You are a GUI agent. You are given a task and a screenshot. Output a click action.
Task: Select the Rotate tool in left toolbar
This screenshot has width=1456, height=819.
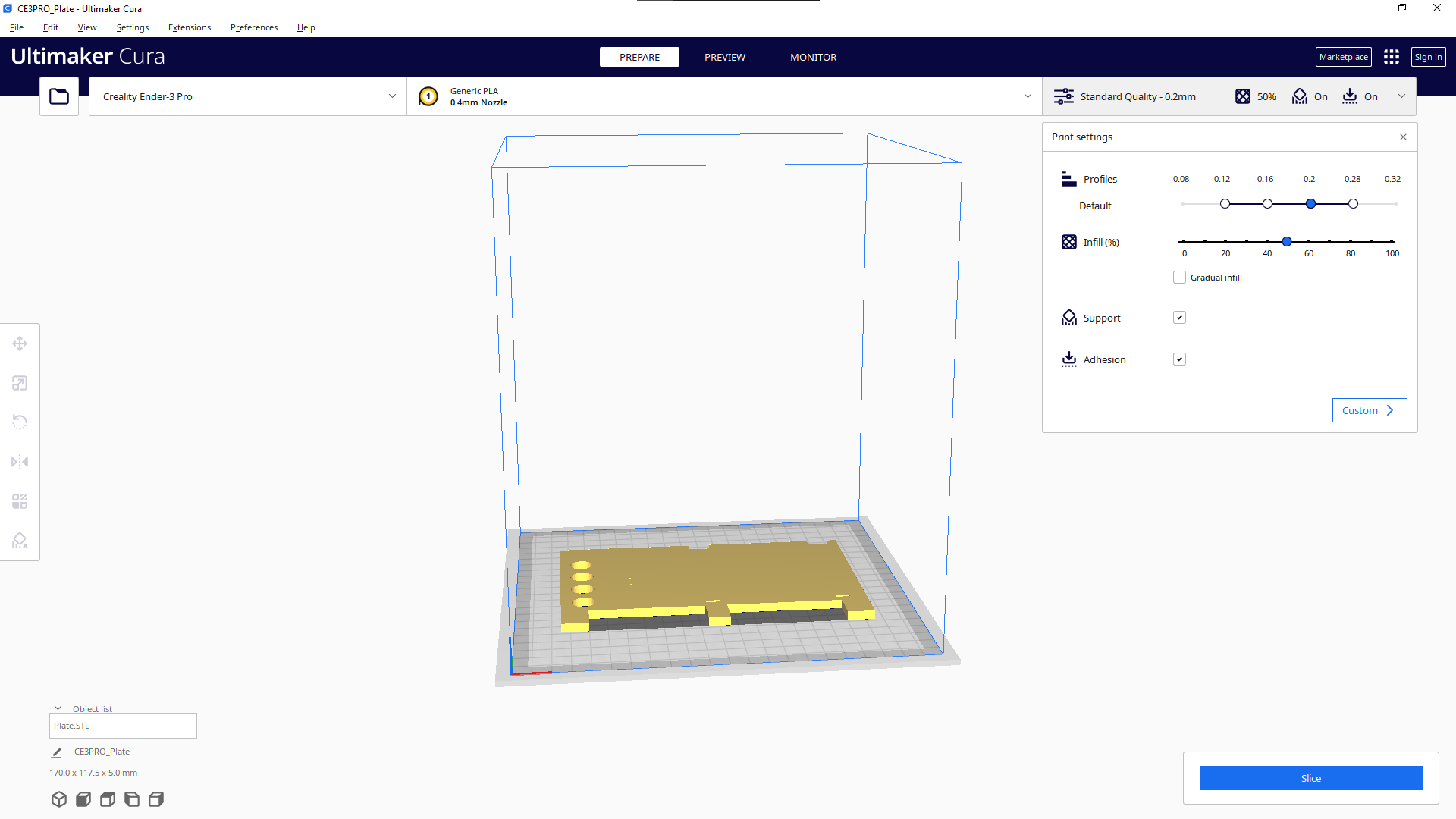click(20, 422)
